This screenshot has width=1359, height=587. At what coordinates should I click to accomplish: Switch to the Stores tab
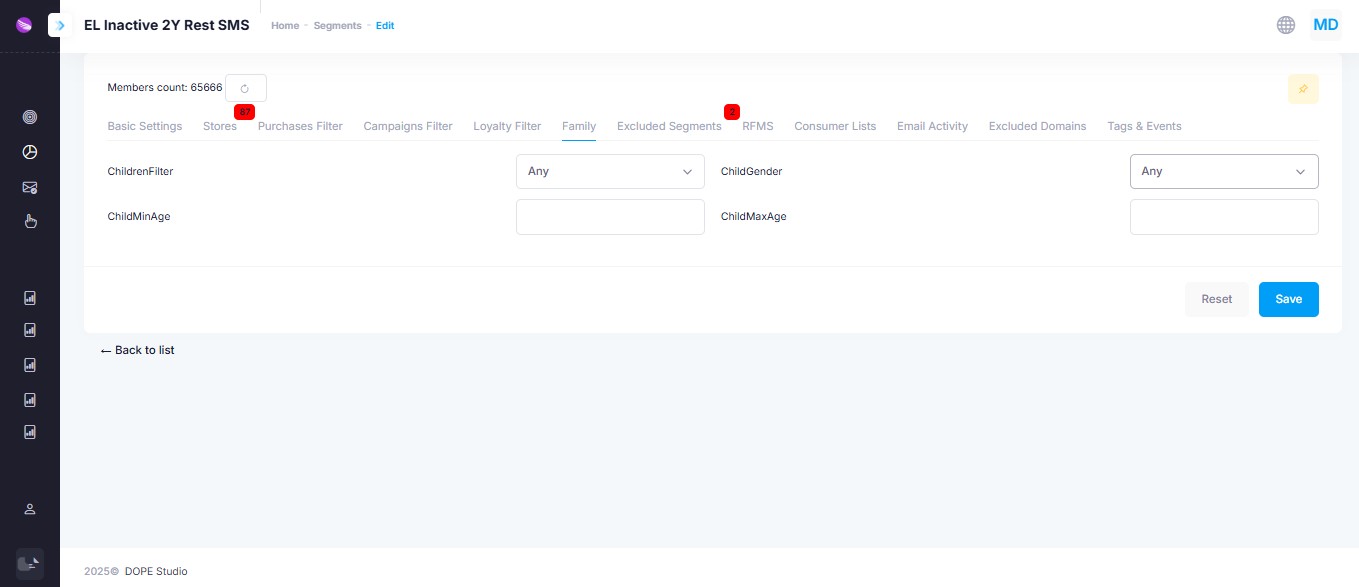click(220, 126)
